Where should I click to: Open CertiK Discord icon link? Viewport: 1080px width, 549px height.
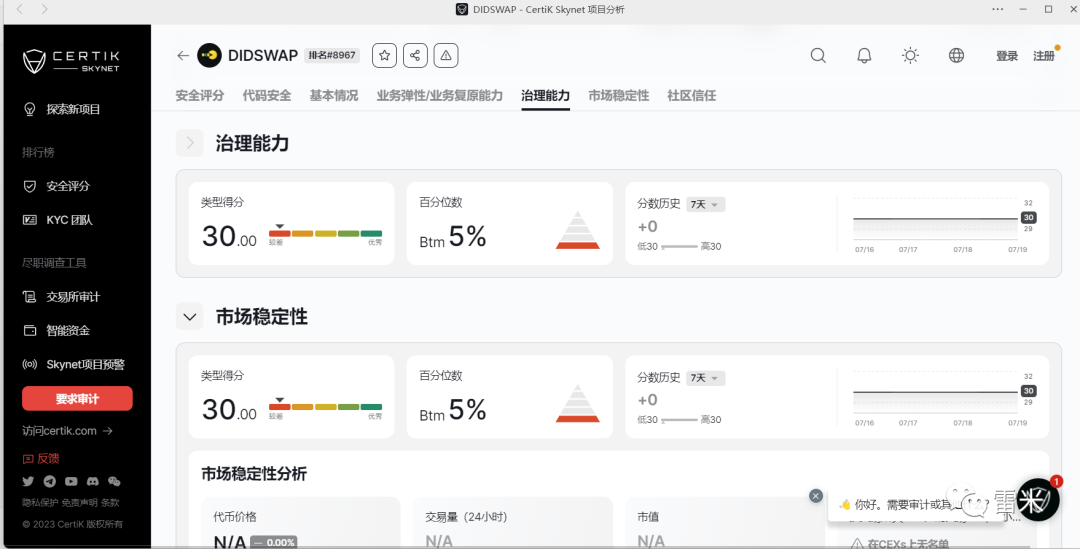92,481
